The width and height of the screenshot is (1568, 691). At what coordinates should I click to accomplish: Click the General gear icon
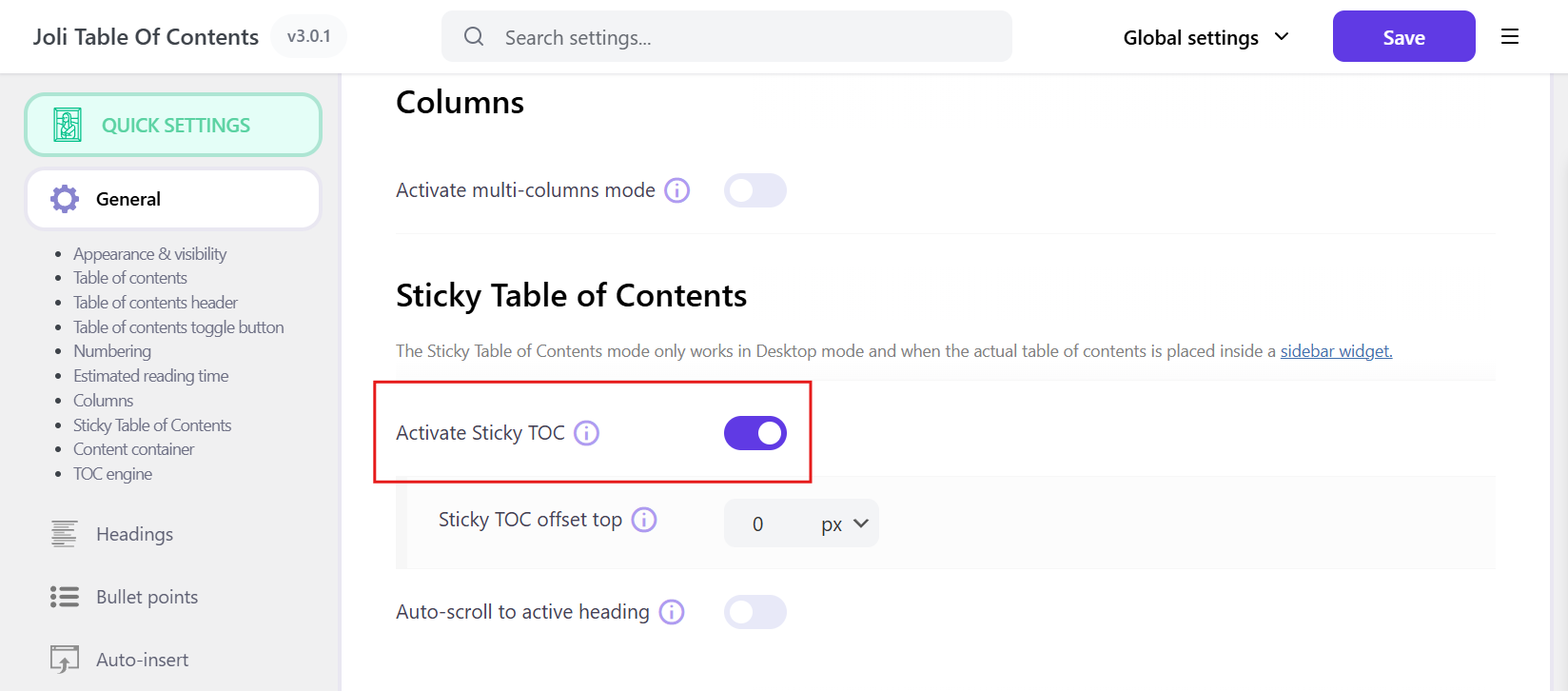[65, 199]
